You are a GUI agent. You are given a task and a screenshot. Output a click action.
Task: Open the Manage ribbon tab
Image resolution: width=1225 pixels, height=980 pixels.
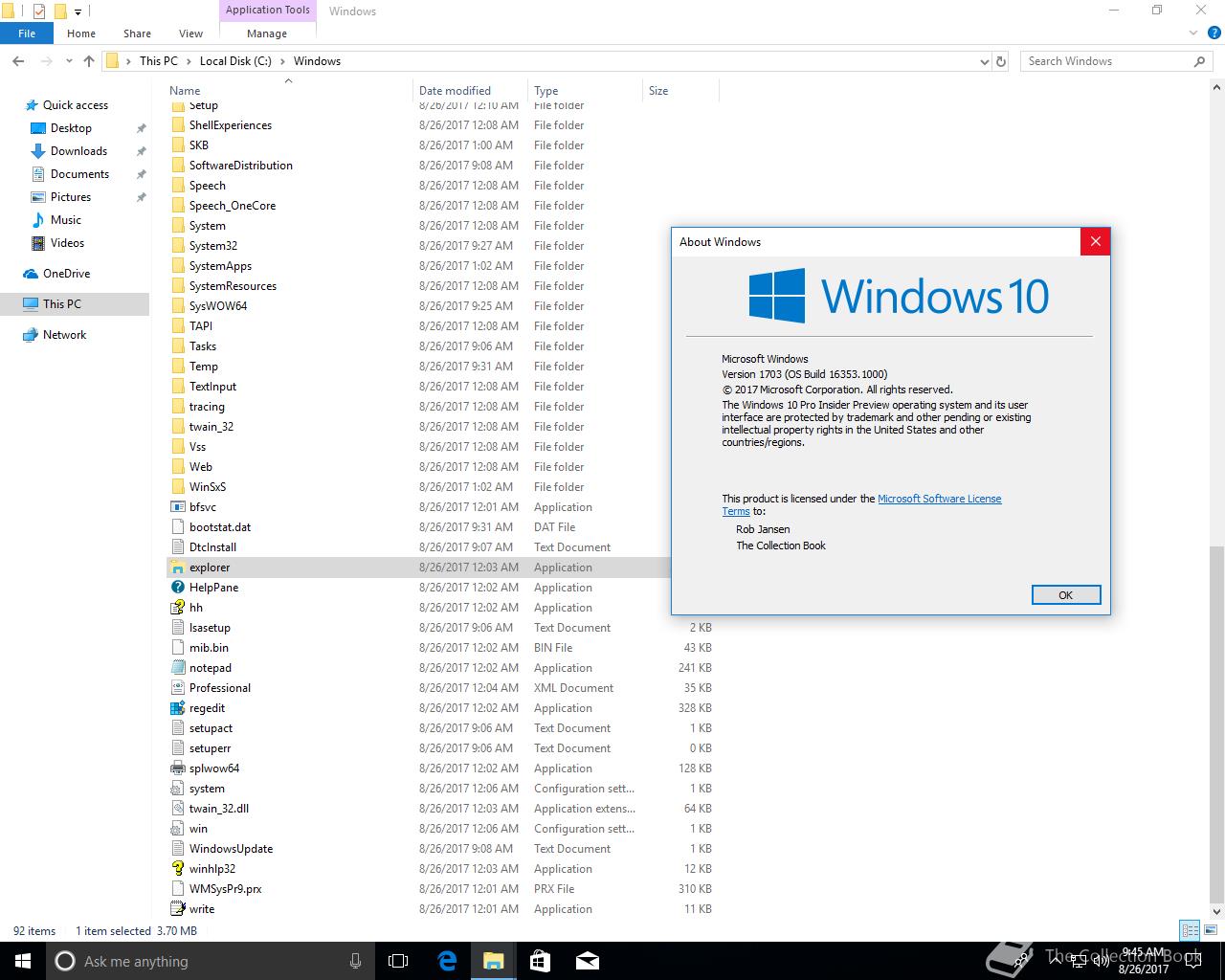[x=267, y=33]
